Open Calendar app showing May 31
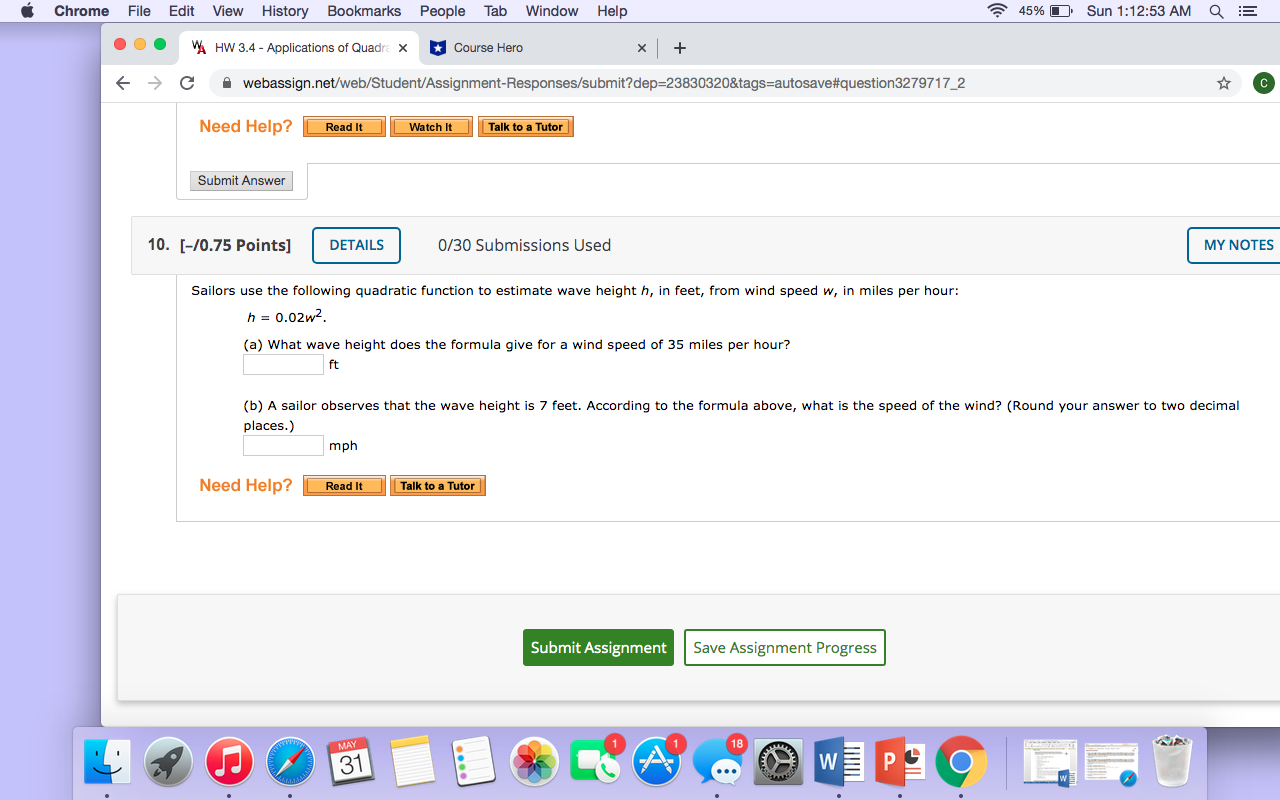The width and height of the screenshot is (1280, 800). (x=351, y=763)
